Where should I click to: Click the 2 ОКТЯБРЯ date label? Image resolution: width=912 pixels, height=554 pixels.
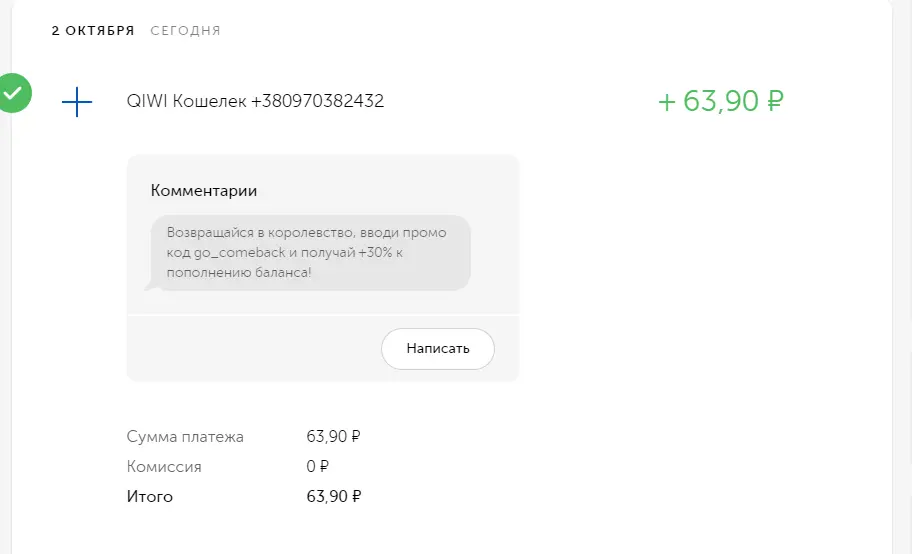point(93,31)
